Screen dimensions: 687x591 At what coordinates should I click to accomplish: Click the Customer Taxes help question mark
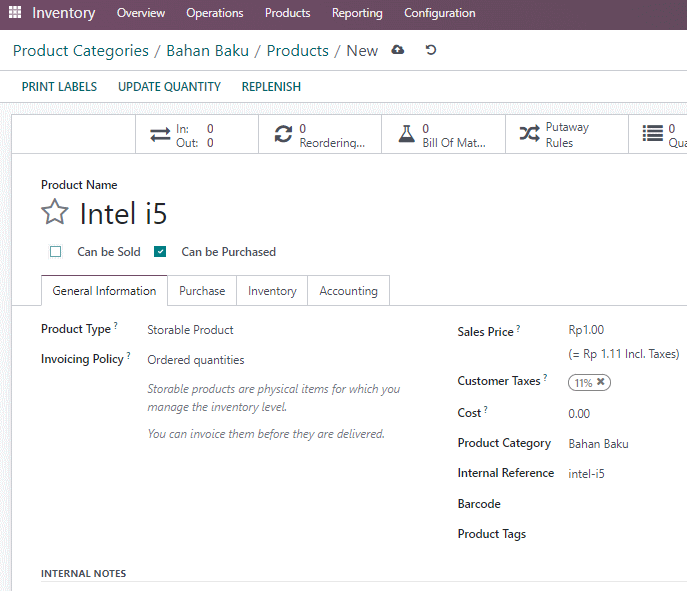[x=545, y=377]
